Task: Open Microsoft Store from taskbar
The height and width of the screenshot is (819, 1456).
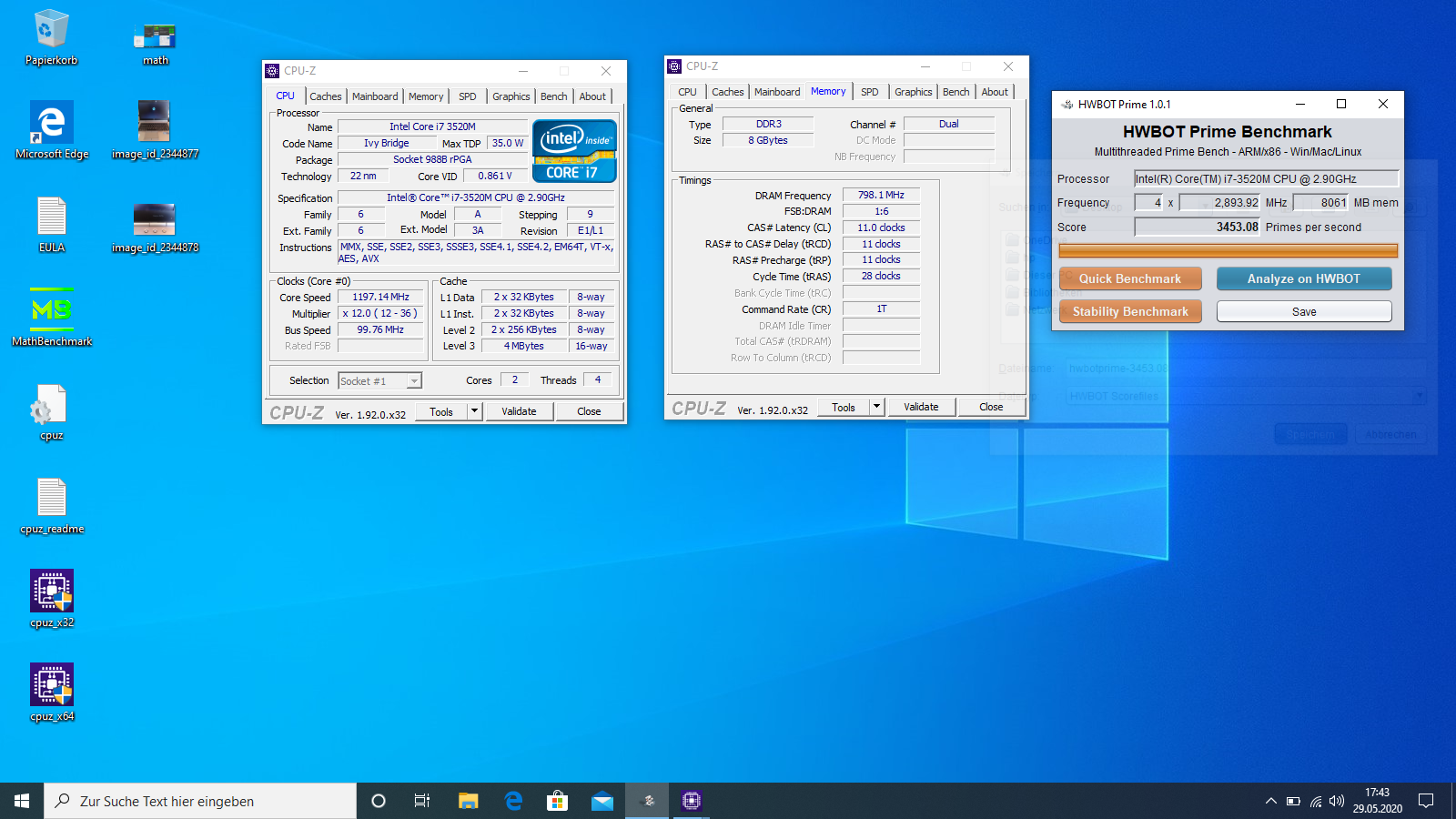Action: click(557, 801)
